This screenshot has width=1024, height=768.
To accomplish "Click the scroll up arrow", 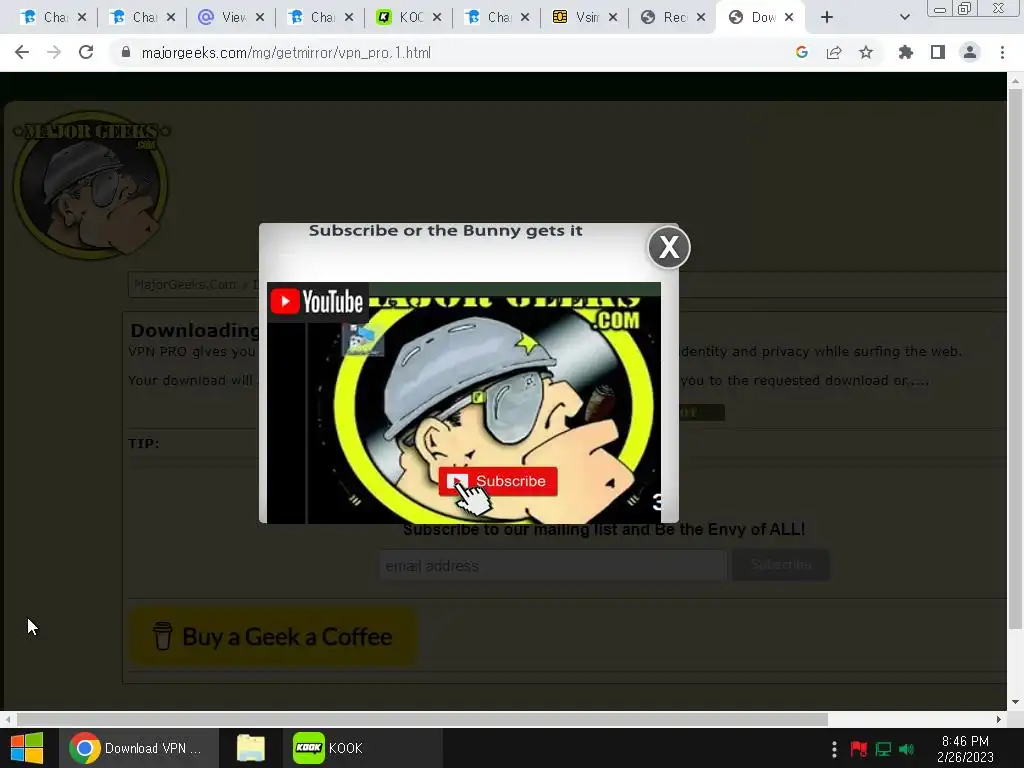I will (1015, 81).
